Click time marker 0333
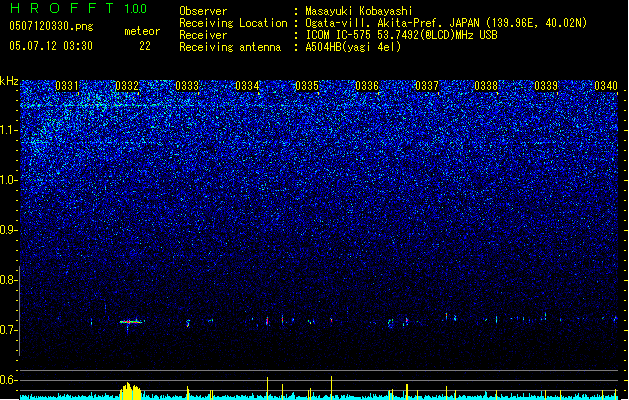Image resolution: width=629 pixels, height=400 pixels. [187, 86]
